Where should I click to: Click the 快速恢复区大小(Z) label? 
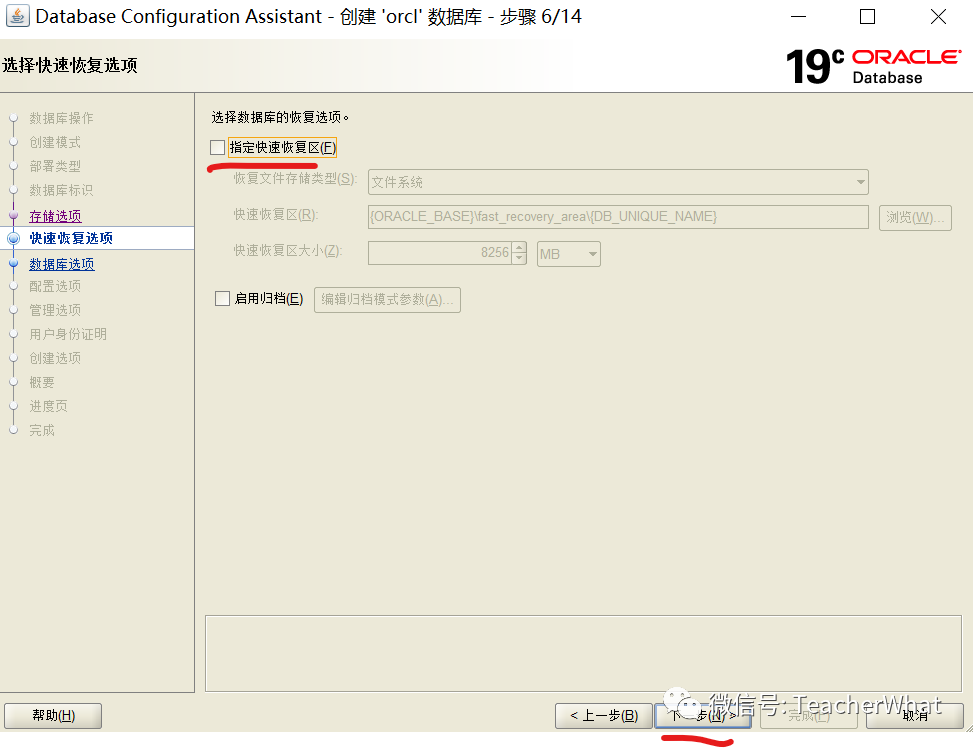[x=288, y=251]
